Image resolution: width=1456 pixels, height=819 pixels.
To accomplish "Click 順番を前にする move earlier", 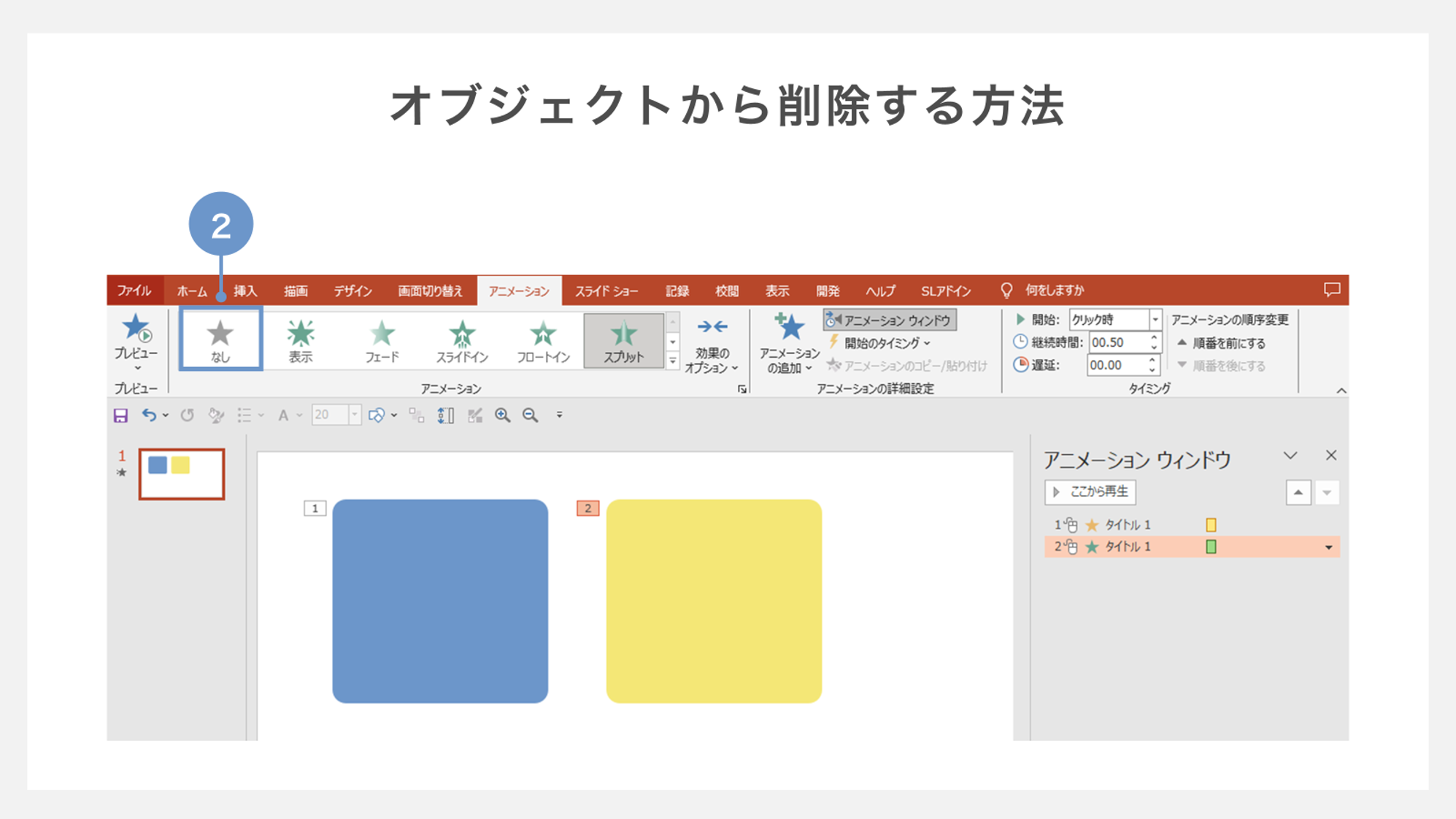I will coord(1222,343).
